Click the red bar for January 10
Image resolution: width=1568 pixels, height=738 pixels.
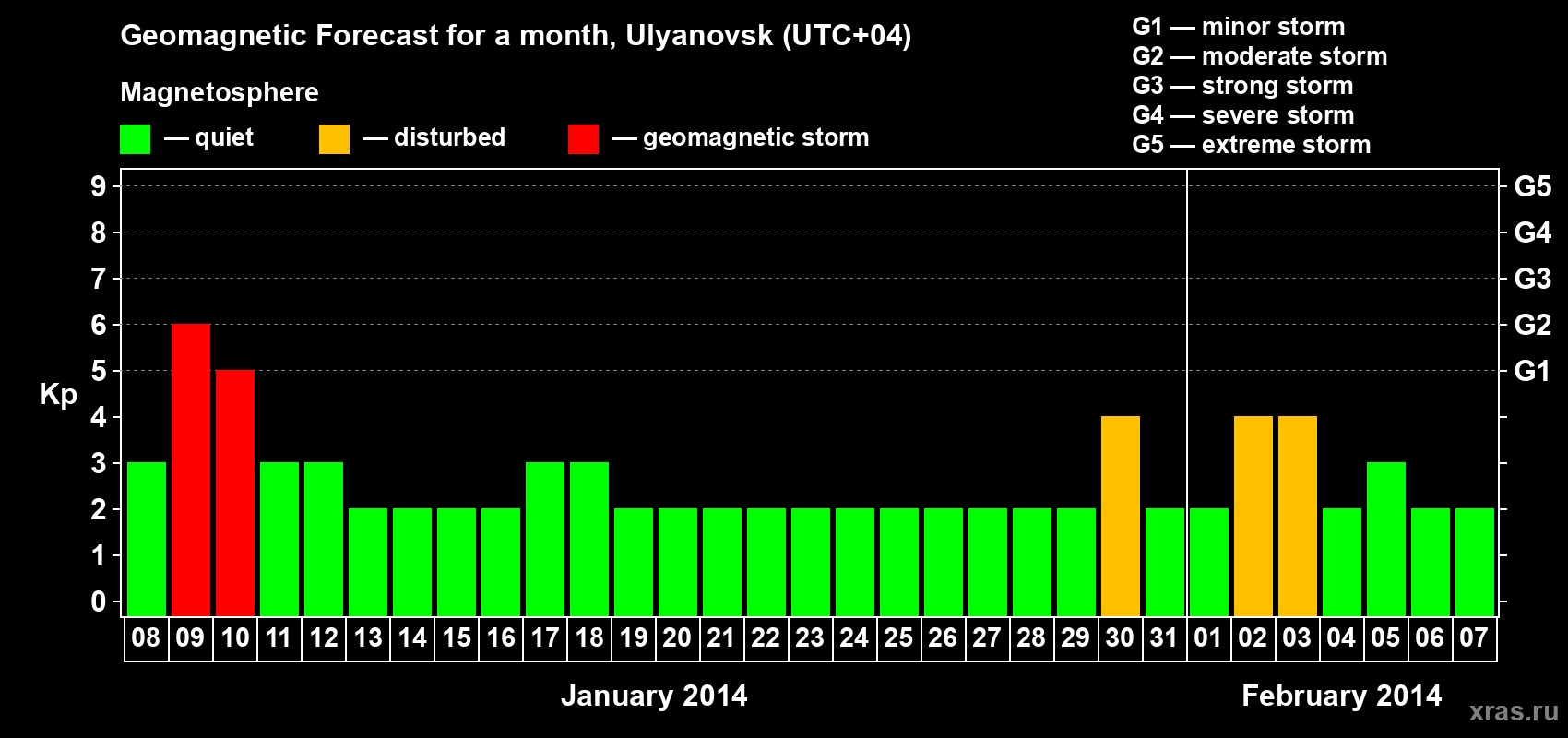point(235,493)
